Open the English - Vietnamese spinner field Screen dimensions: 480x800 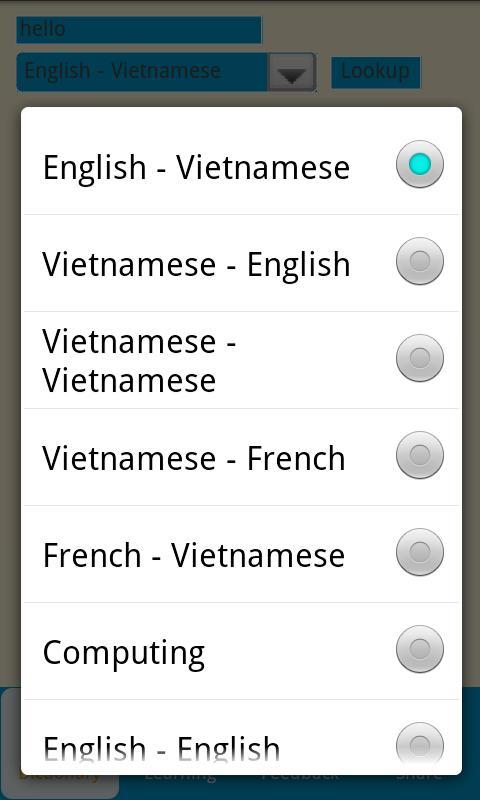pyautogui.click(x=166, y=72)
